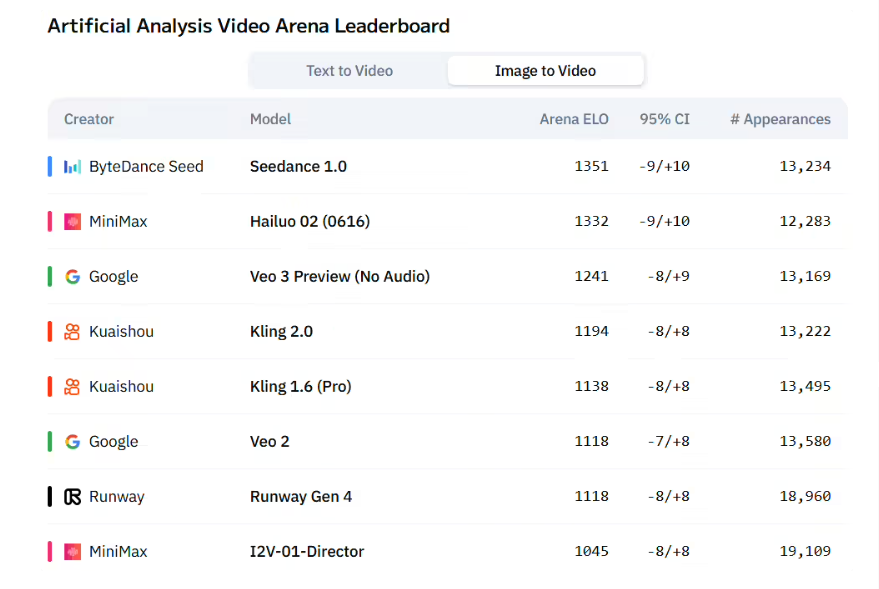Click the Kuaishou logo beside Kling 2.0
Viewport: 879px width, 589px height.
[x=72, y=331]
